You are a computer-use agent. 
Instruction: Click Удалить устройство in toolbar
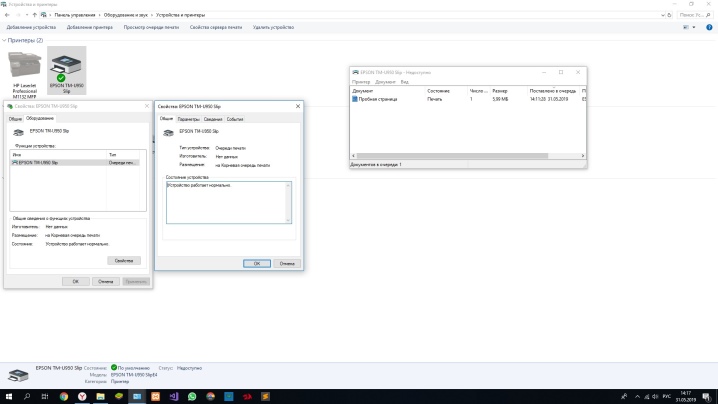tap(273, 27)
